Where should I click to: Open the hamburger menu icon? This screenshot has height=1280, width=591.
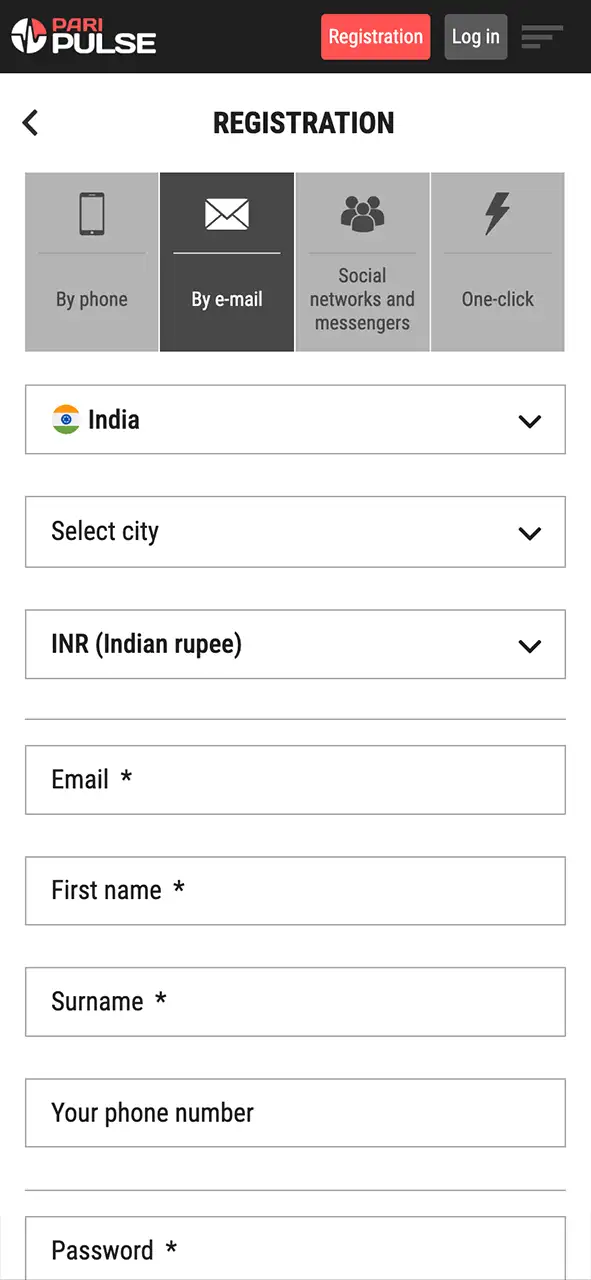click(542, 37)
